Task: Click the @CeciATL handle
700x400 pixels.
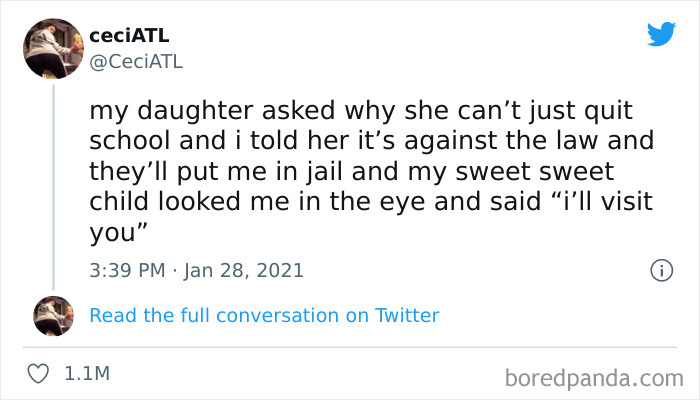Action: click(x=136, y=63)
